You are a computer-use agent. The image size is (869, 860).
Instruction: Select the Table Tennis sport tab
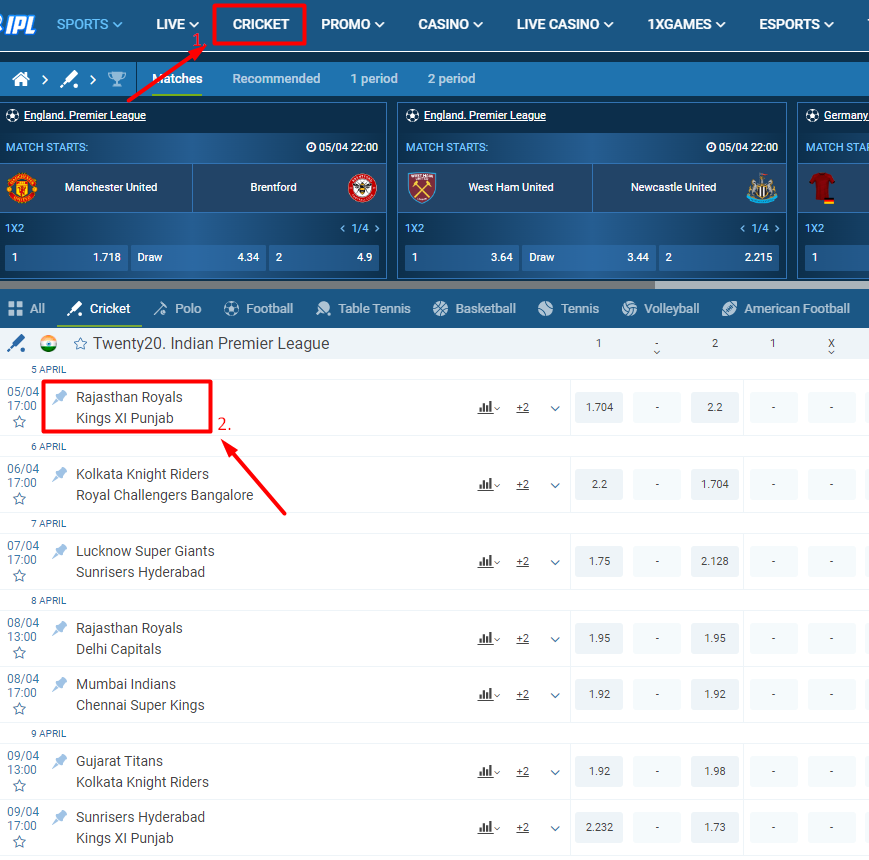pos(363,309)
